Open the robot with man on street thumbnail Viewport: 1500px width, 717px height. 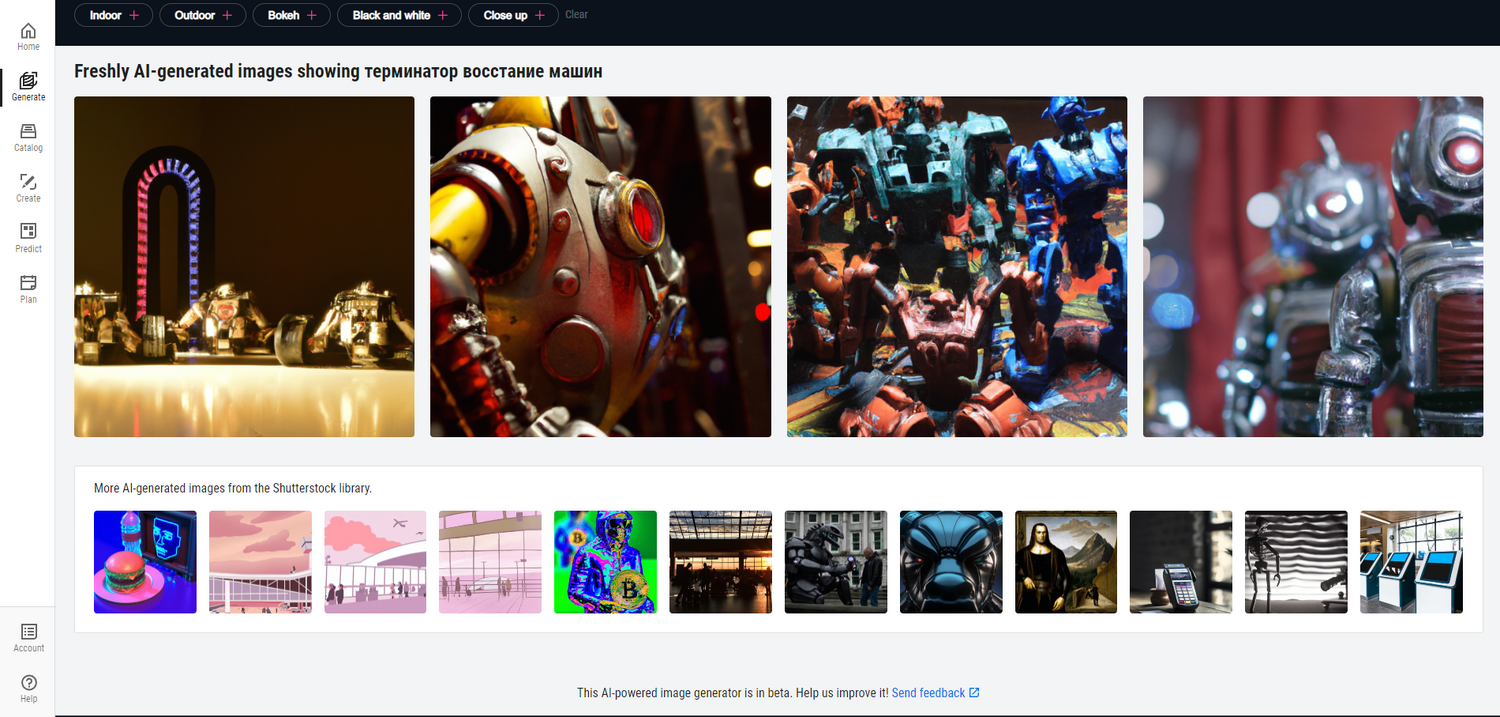pos(836,562)
